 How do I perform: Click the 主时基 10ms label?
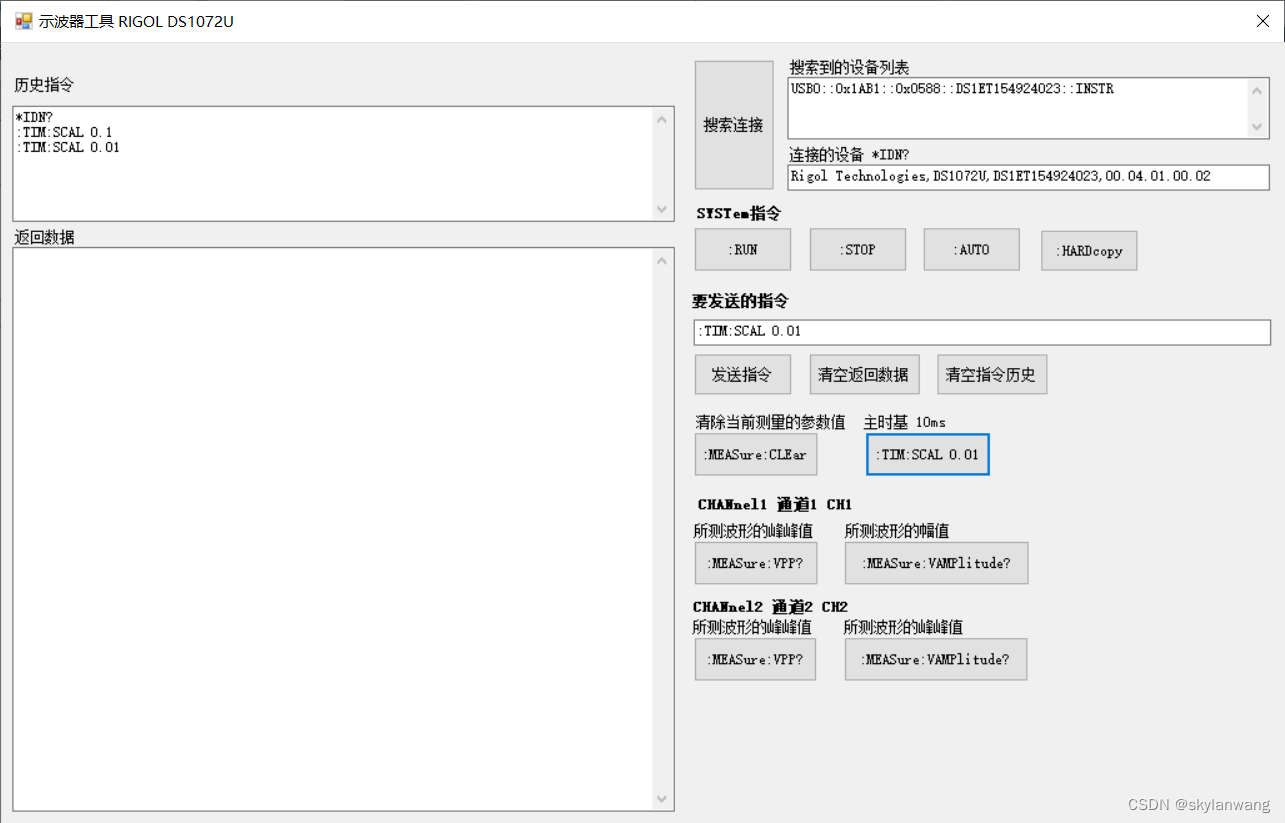[904, 422]
